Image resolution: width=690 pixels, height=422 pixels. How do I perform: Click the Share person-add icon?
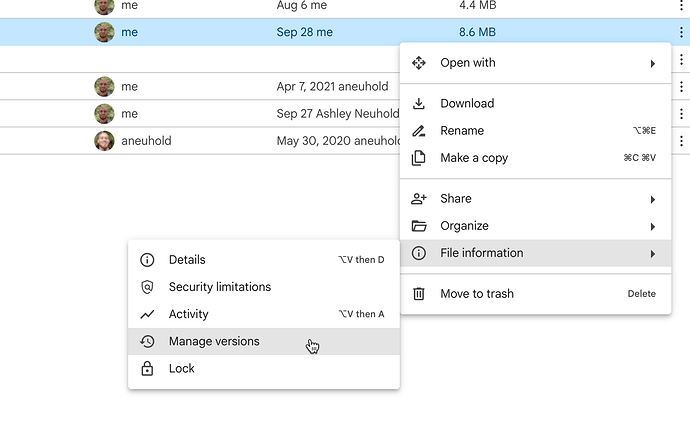pos(419,199)
